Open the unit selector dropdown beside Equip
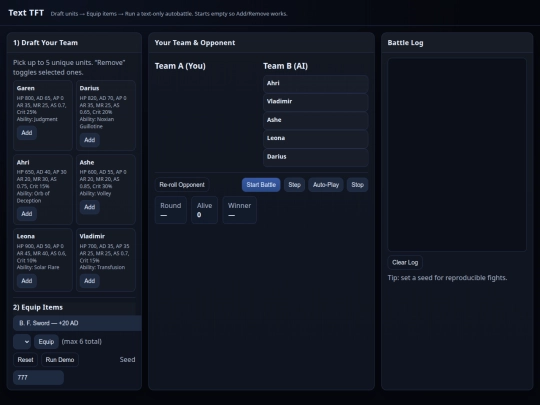 coord(22,342)
